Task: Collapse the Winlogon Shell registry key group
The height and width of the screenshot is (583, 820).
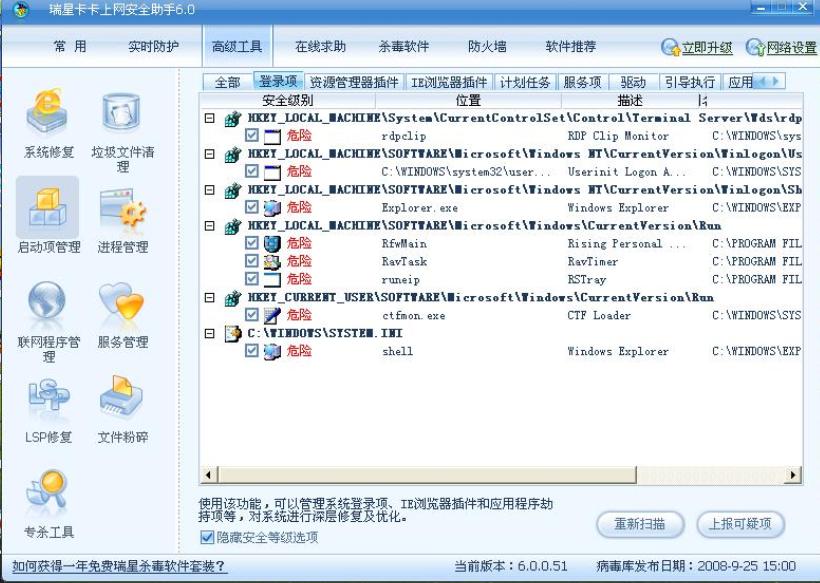Action: point(210,190)
